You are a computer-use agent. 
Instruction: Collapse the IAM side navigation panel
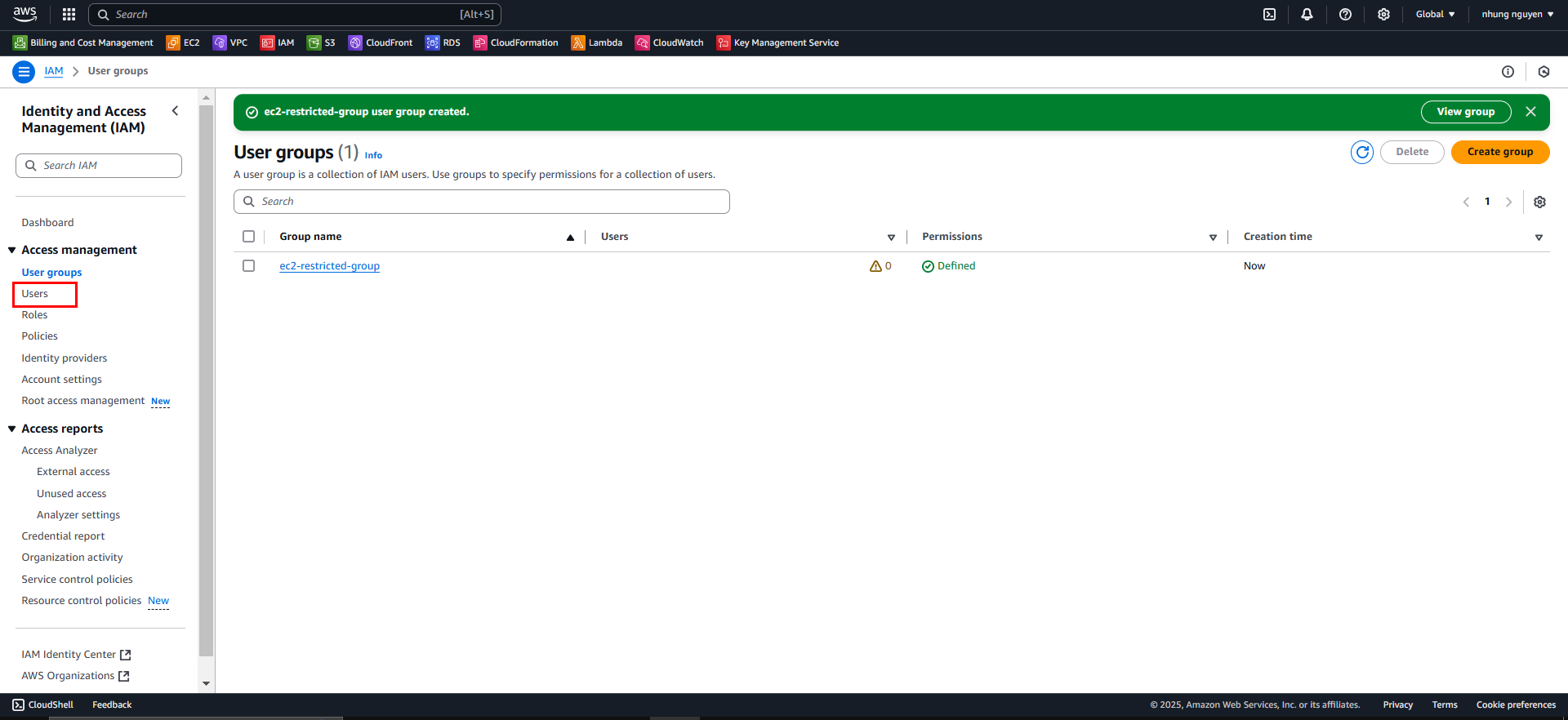click(175, 111)
